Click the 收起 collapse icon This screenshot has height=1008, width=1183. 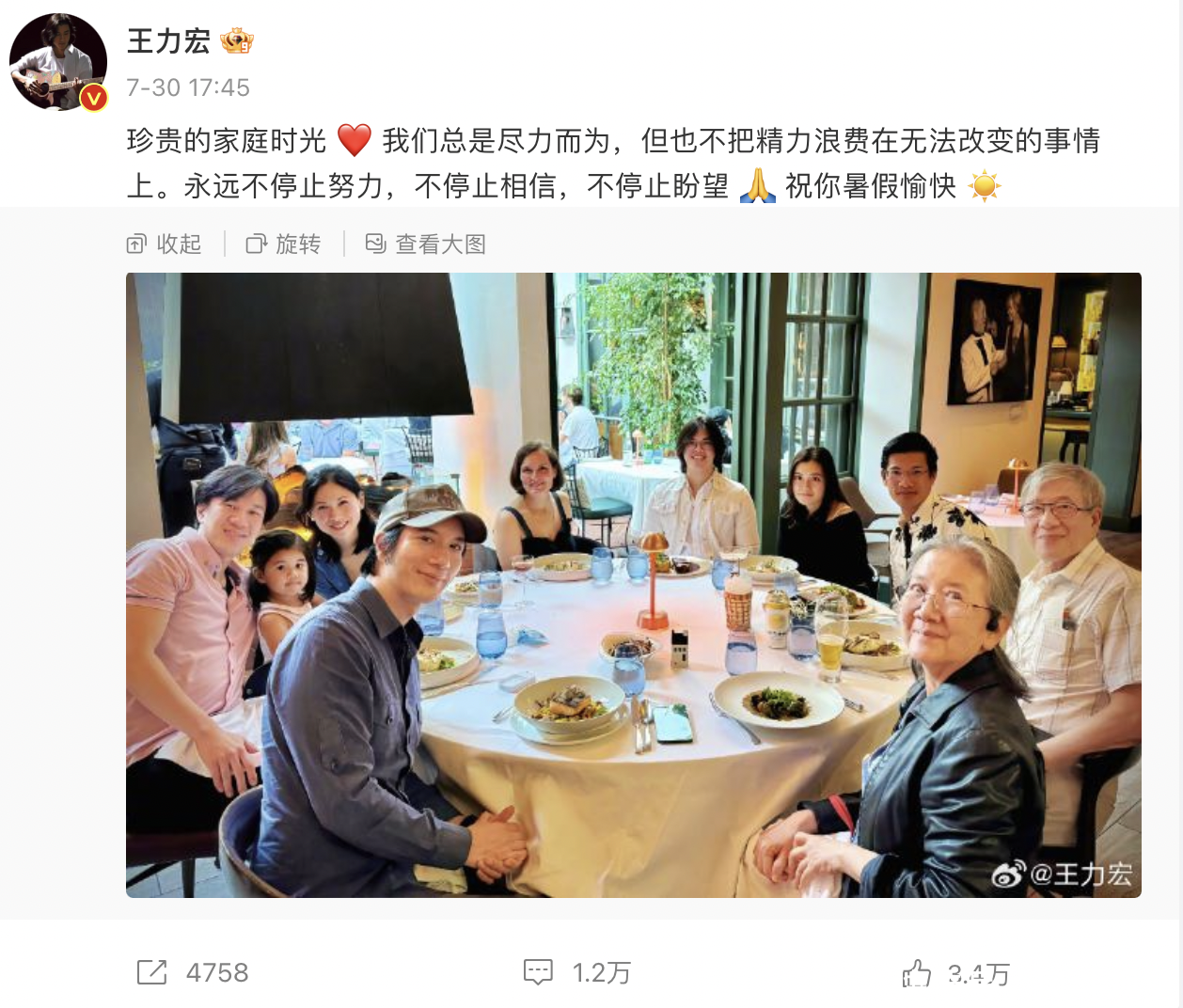pos(136,244)
